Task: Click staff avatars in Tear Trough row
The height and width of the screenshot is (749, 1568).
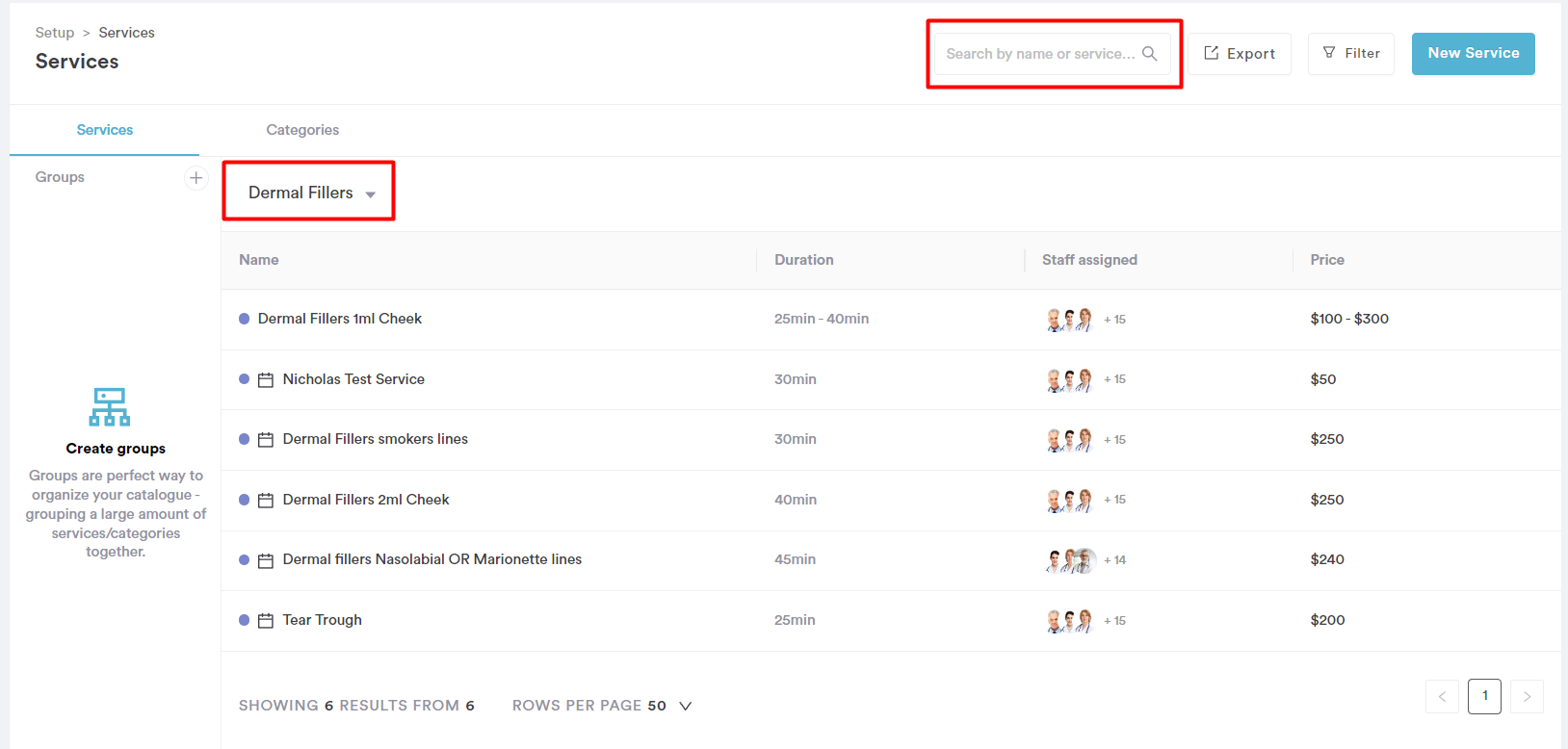Action: pos(1070,621)
